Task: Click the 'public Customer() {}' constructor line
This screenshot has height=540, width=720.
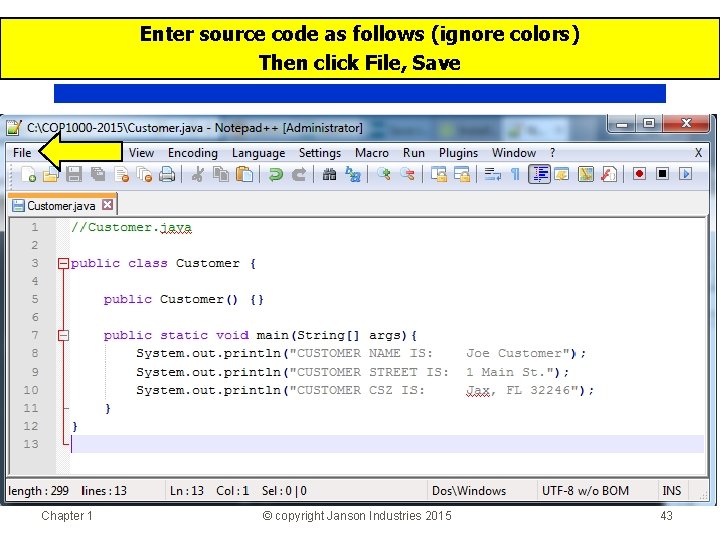Action: (183, 299)
